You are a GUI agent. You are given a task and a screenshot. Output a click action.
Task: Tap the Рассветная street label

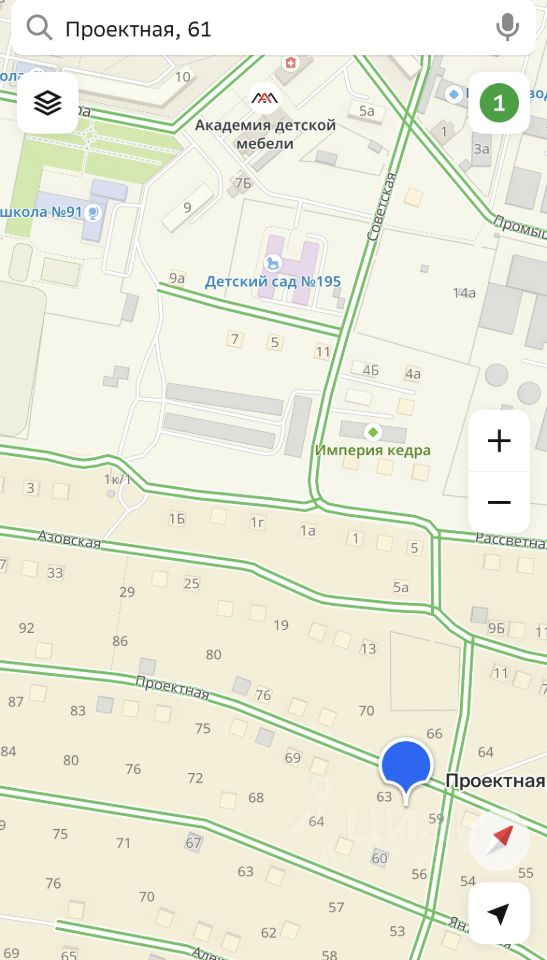(511, 541)
